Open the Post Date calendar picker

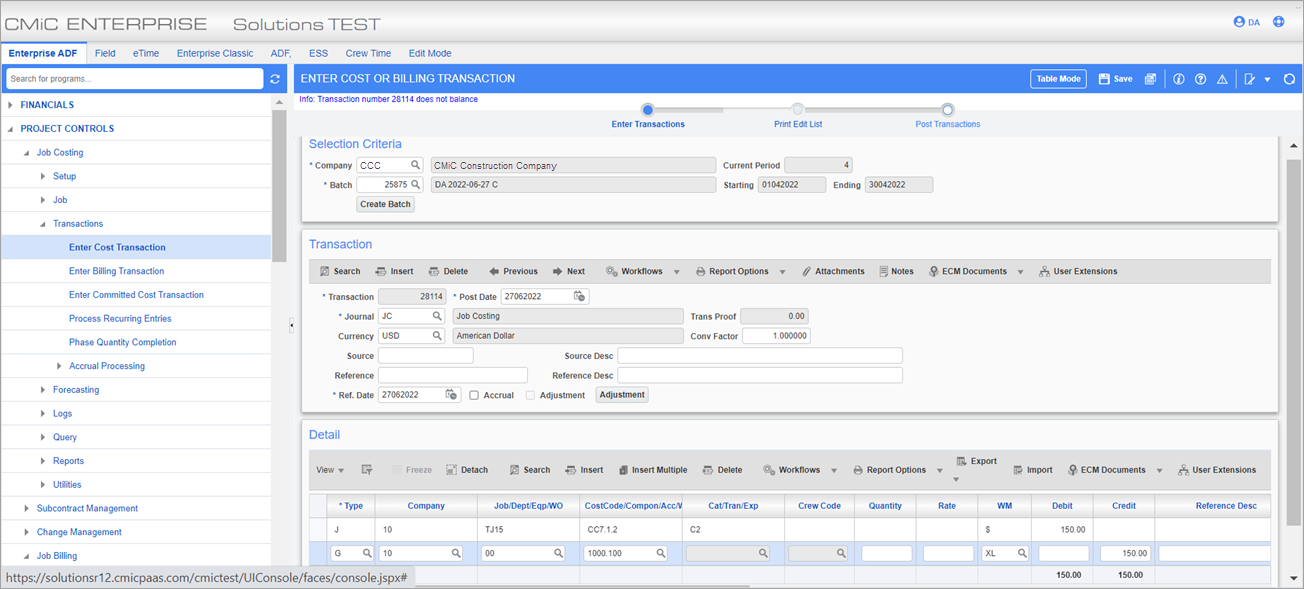click(580, 297)
